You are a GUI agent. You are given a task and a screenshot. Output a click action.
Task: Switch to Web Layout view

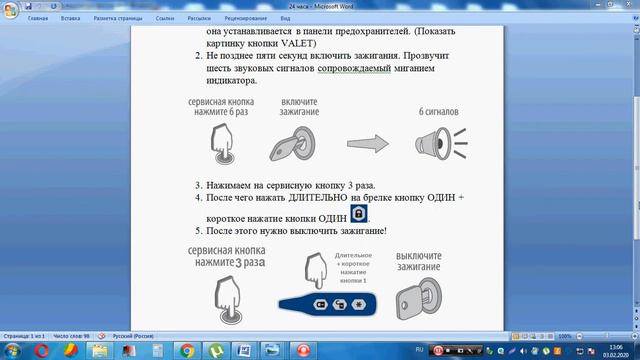point(533,336)
